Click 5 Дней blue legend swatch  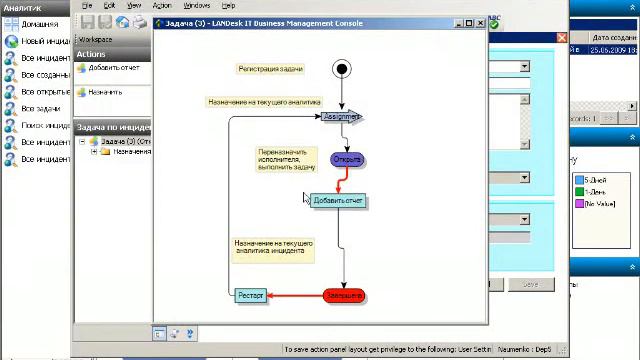[x=579, y=180]
